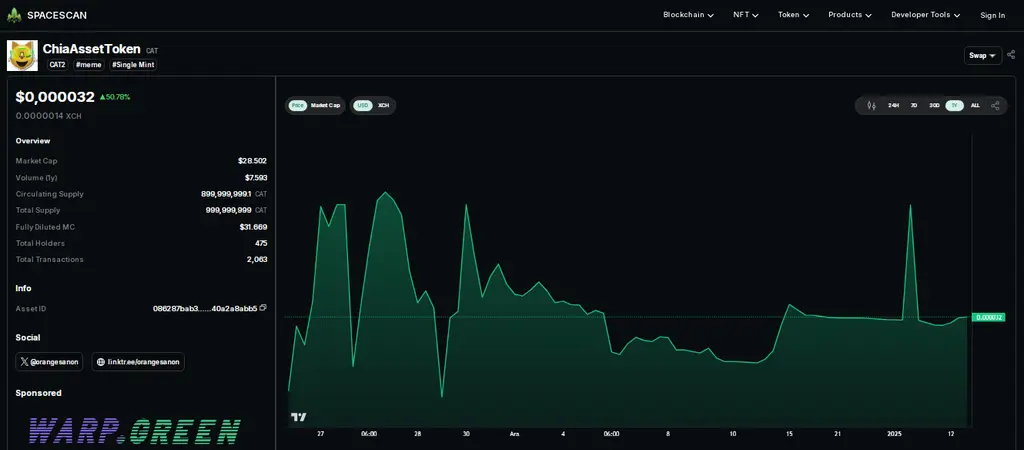Open the Swap dropdown button
The image size is (1024, 450).
click(x=983, y=56)
